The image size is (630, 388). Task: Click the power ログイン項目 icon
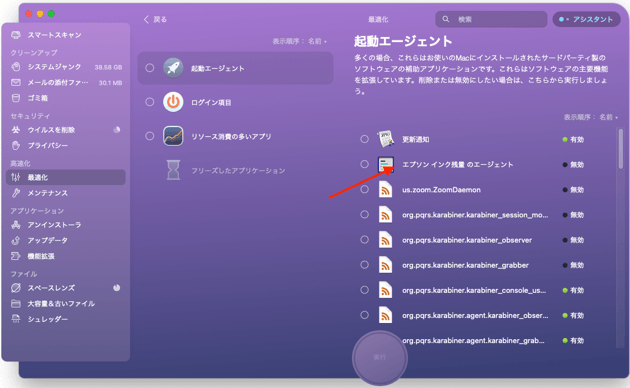(173, 102)
